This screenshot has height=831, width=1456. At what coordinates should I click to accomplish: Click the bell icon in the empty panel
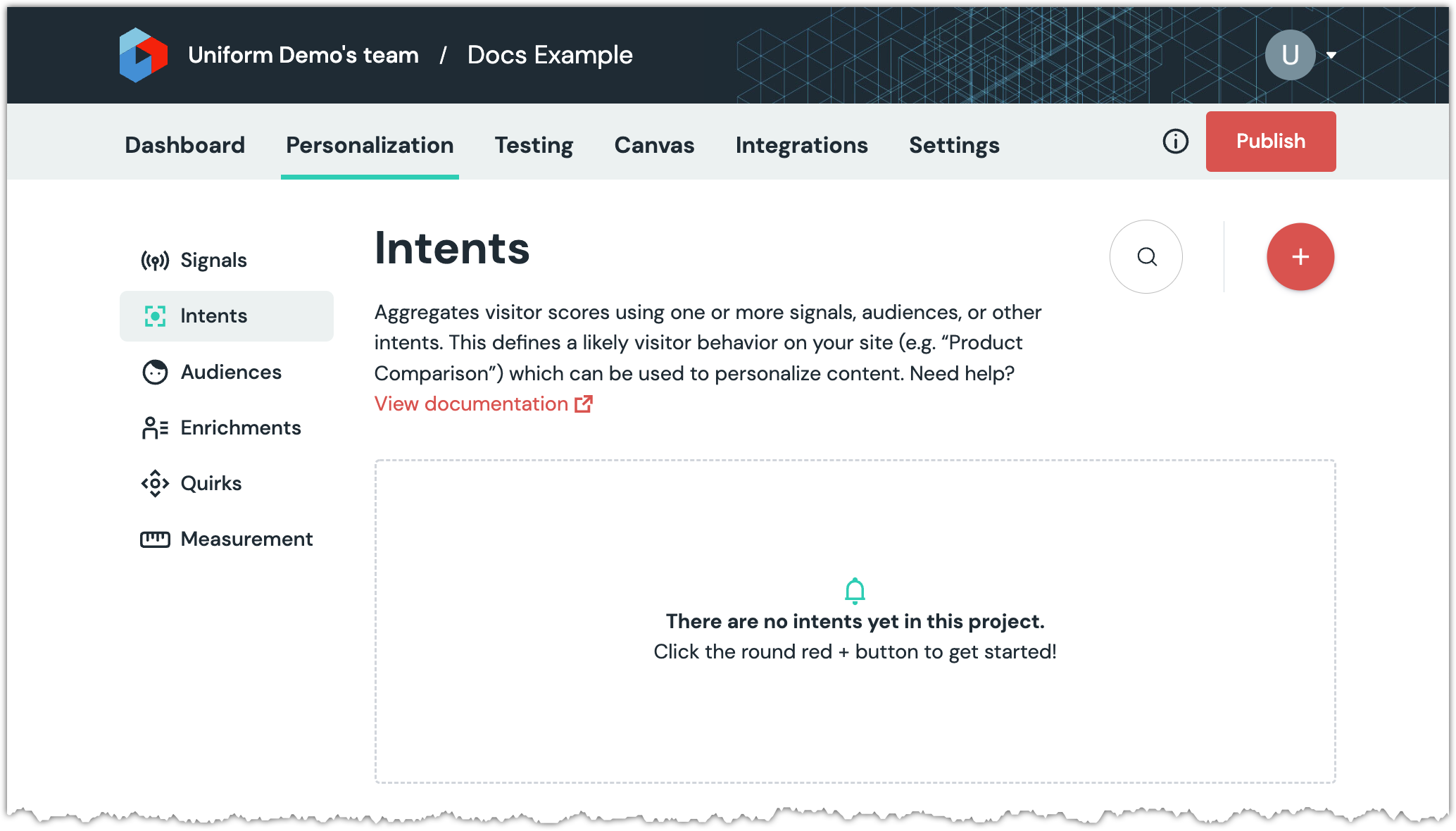tap(855, 591)
